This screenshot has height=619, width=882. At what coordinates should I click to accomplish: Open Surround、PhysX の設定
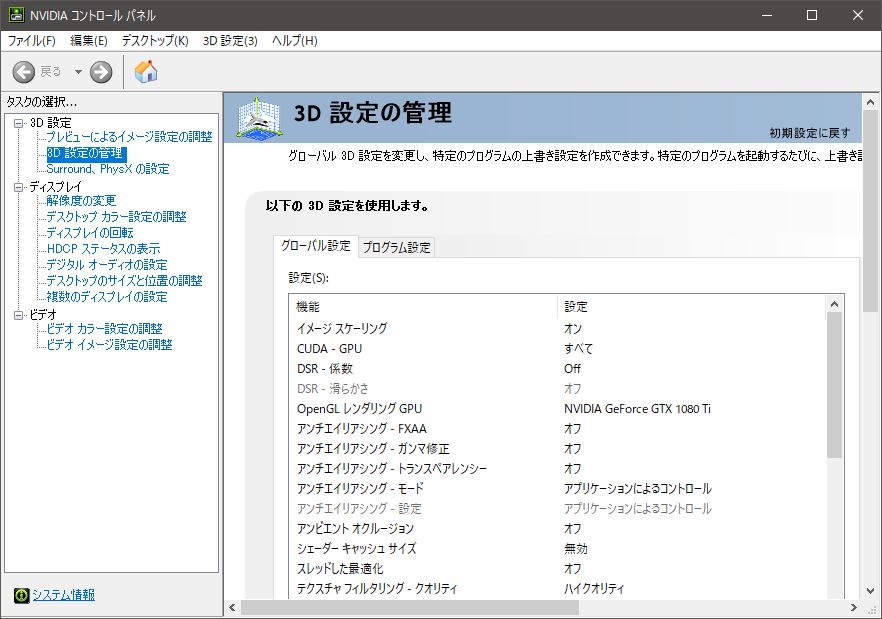tap(107, 169)
